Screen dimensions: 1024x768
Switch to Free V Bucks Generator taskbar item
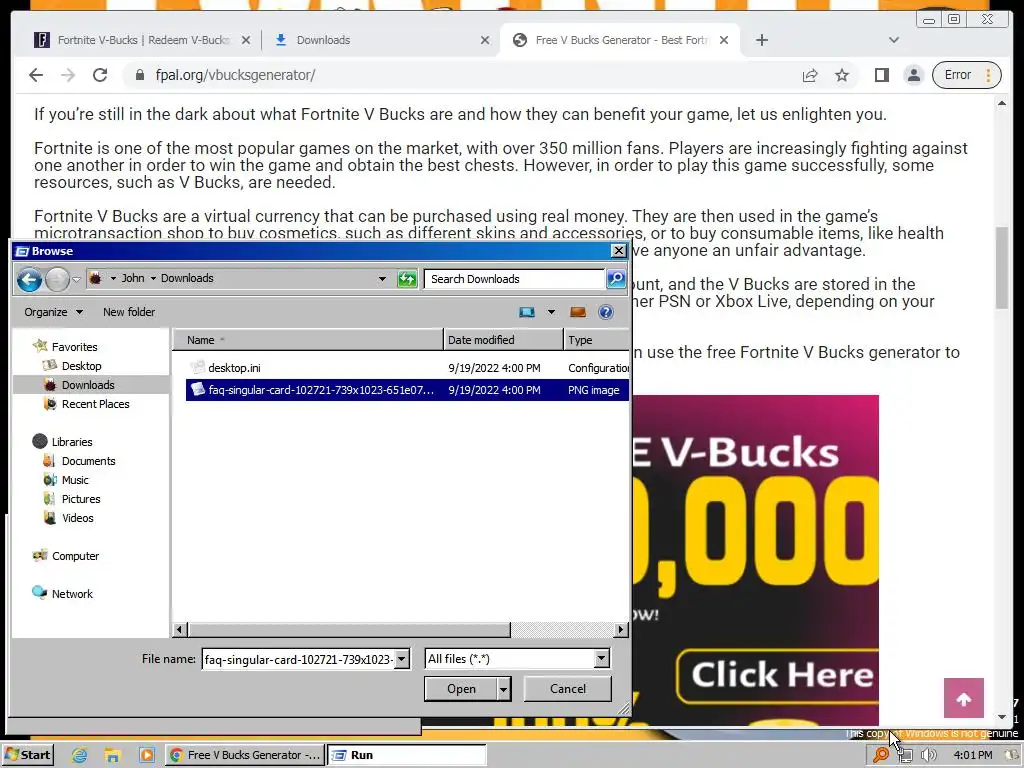point(244,755)
